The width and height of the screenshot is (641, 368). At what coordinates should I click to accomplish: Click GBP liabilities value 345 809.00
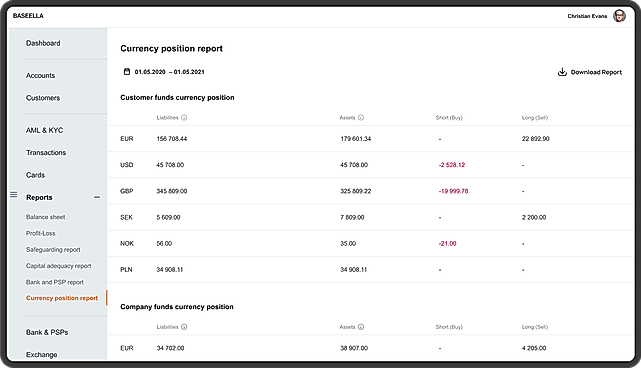click(172, 191)
